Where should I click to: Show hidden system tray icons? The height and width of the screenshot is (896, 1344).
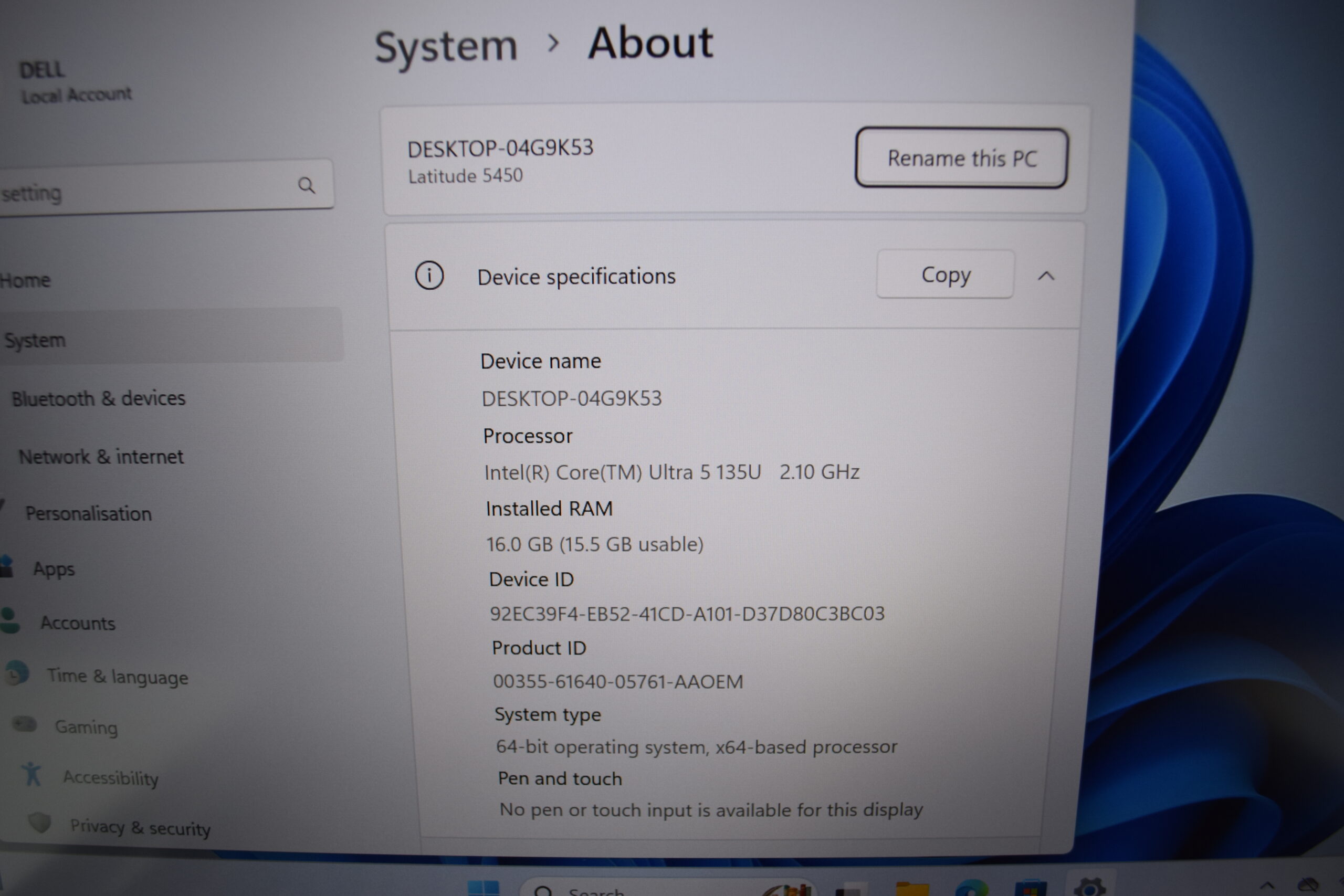point(1267,886)
